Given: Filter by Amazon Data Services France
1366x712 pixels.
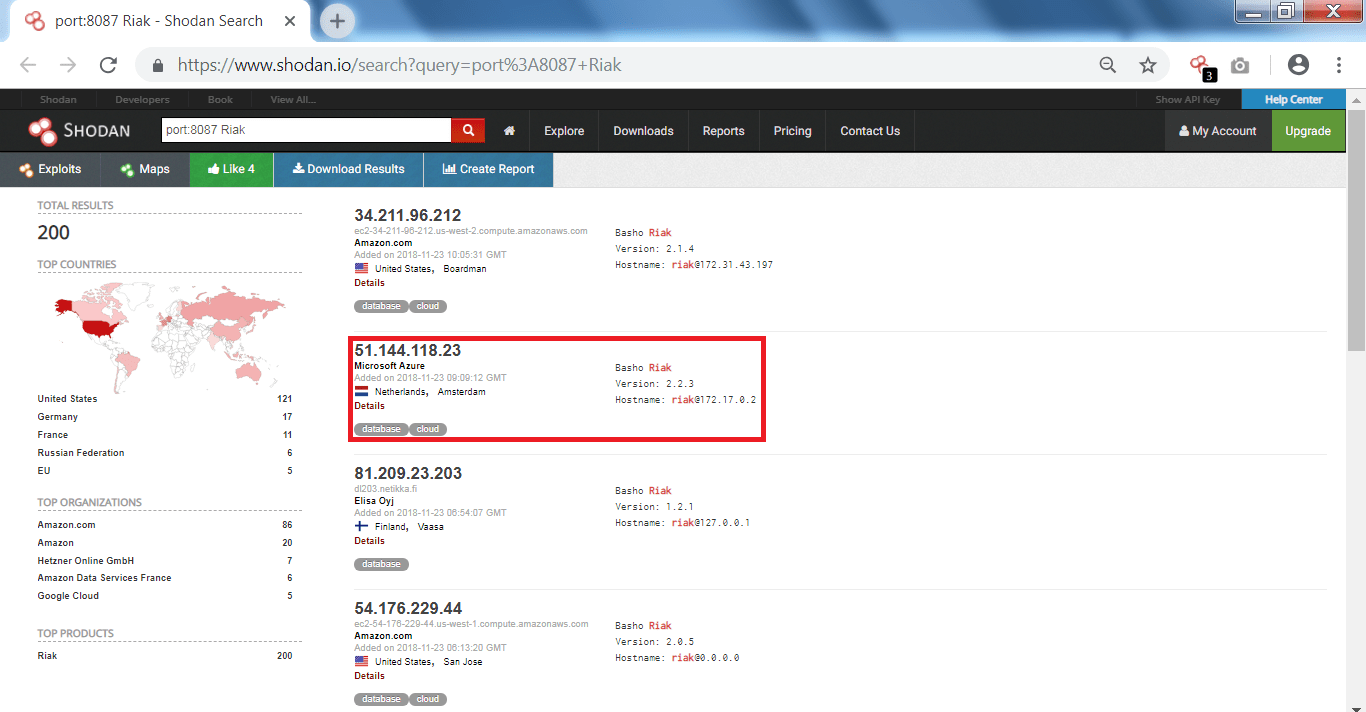Looking at the screenshot, I should click(x=104, y=578).
